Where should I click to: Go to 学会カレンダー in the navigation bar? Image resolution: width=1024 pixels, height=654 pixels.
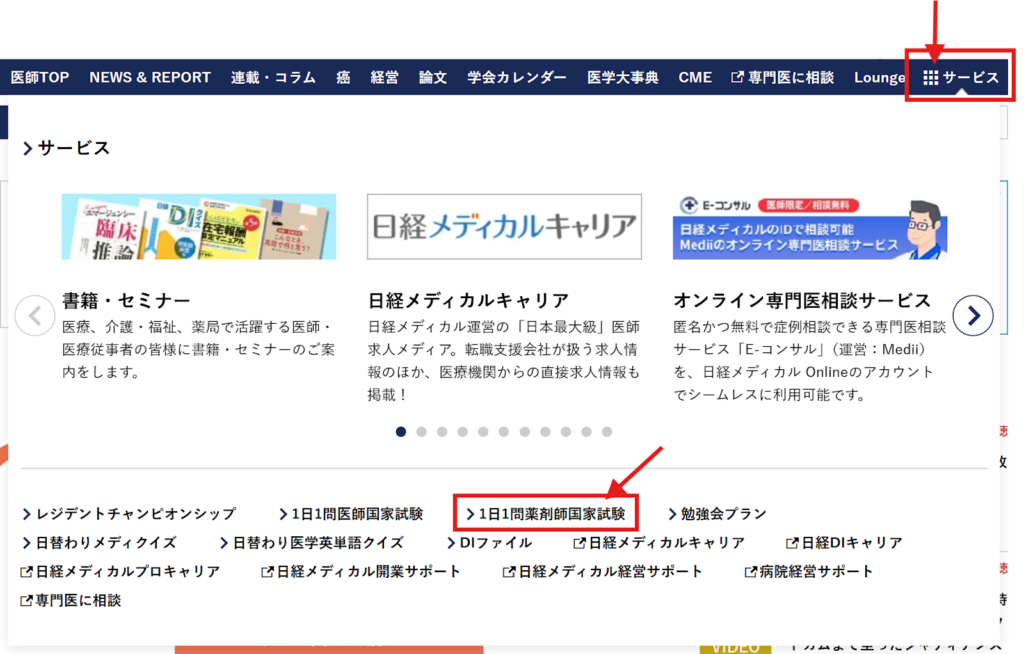(516, 78)
